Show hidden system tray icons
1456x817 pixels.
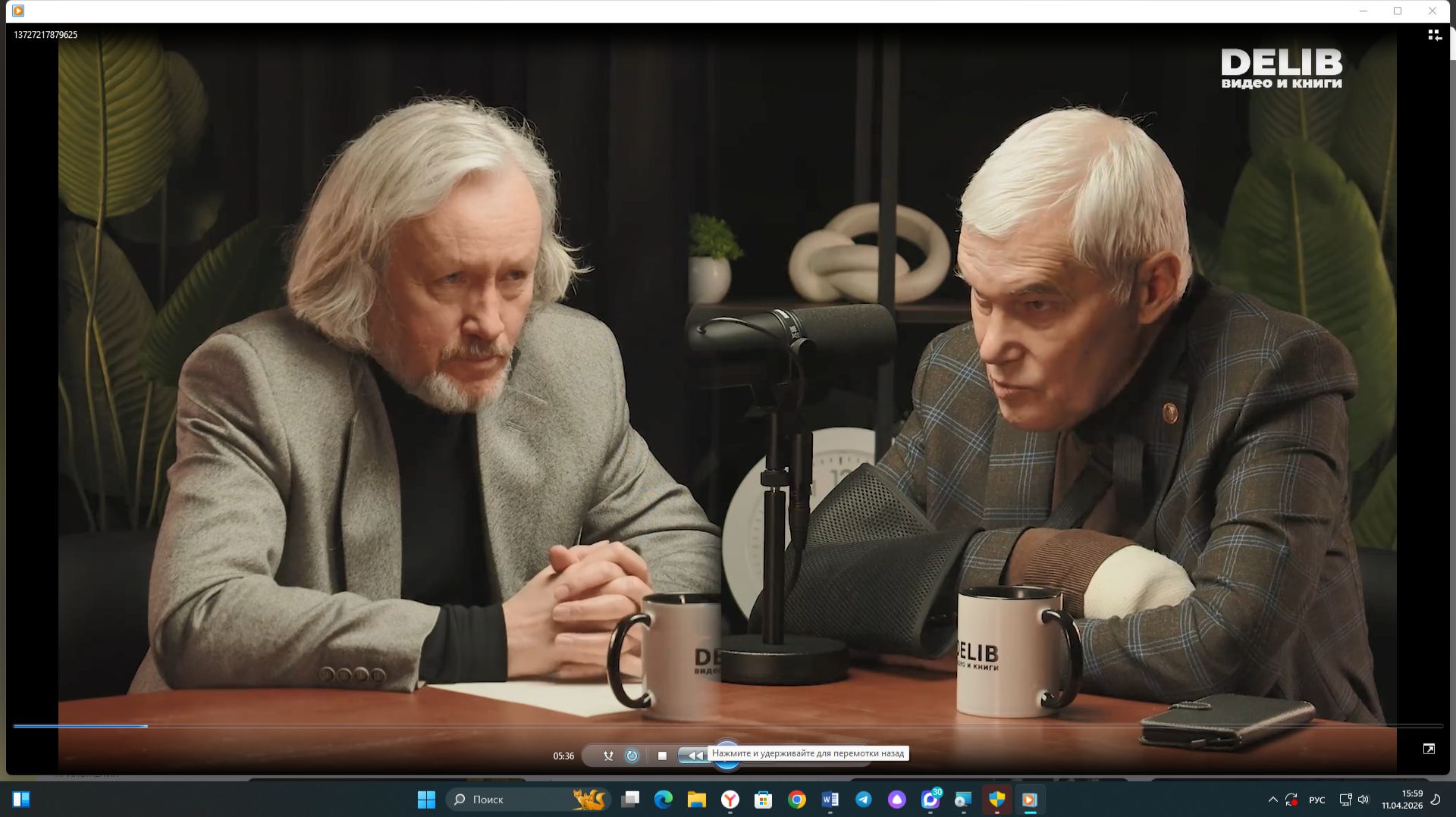(x=1272, y=800)
